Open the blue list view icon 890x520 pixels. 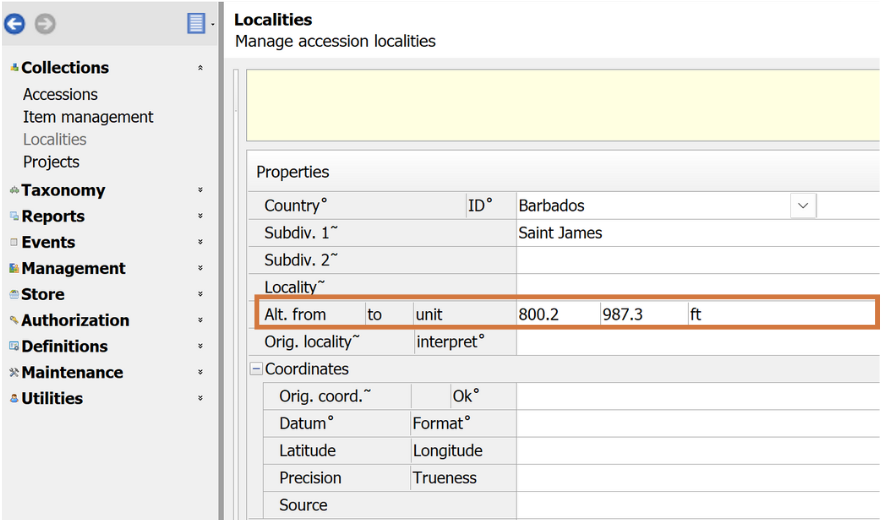[196, 23]
